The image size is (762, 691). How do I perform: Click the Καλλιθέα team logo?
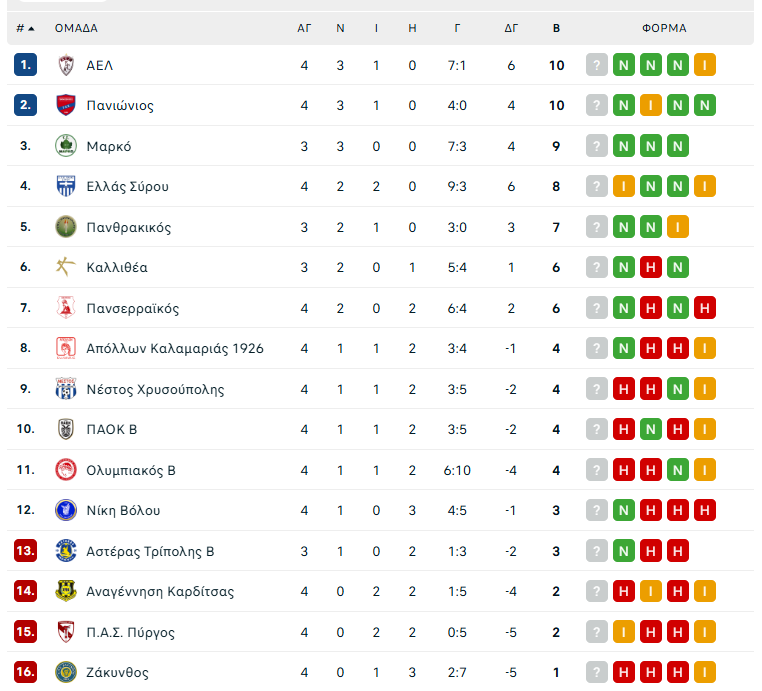click(66, 267)
